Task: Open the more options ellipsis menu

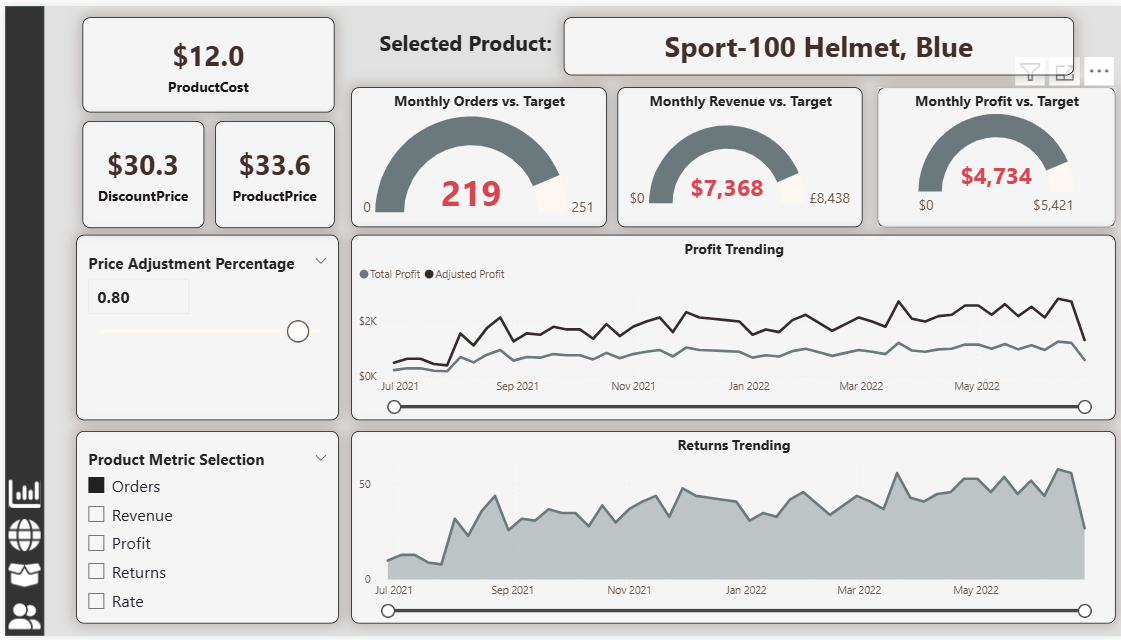Action: point(1099,71)
